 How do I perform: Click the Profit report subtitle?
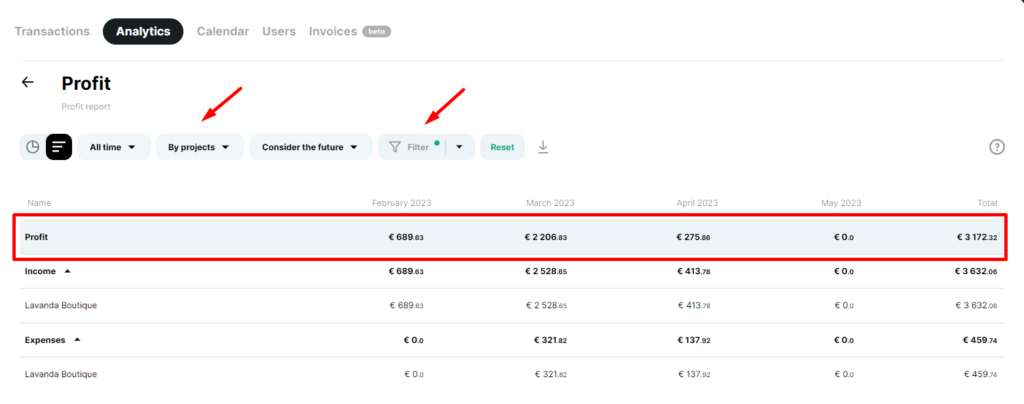click(86, 106)
